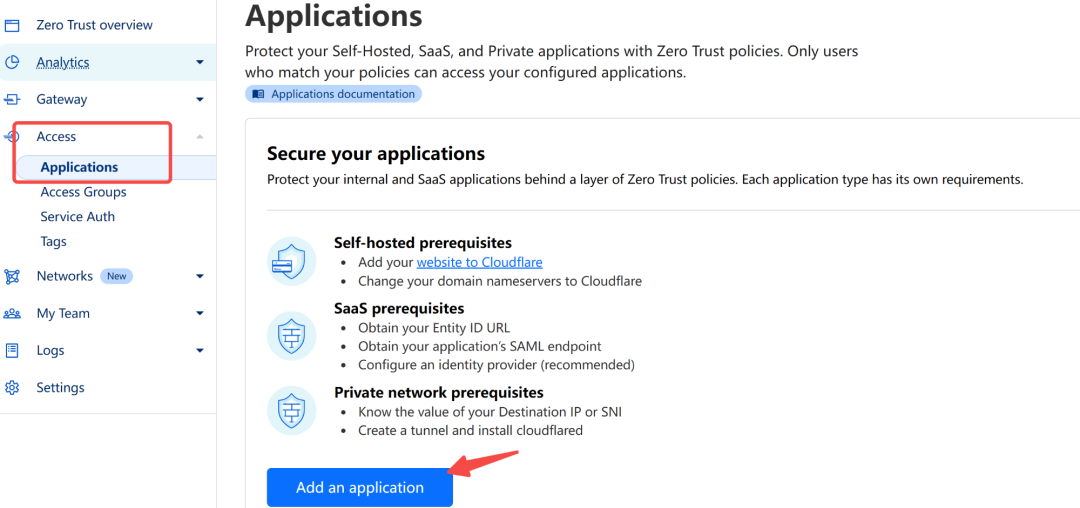Screen dimensions: 1080x508
Task: Expand the Analytics menu arrow
Action: [200, 63]
